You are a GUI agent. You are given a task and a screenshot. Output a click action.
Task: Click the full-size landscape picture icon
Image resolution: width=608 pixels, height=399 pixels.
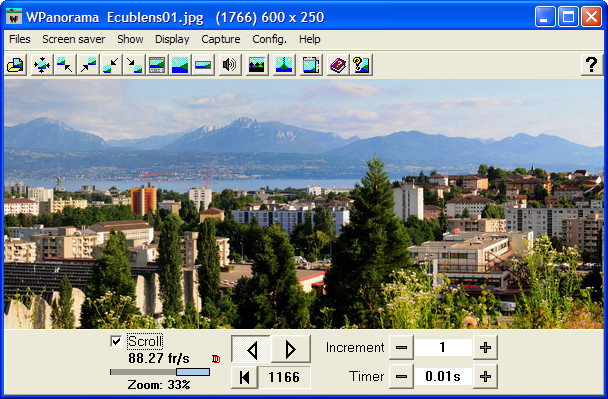pos(180,65)
